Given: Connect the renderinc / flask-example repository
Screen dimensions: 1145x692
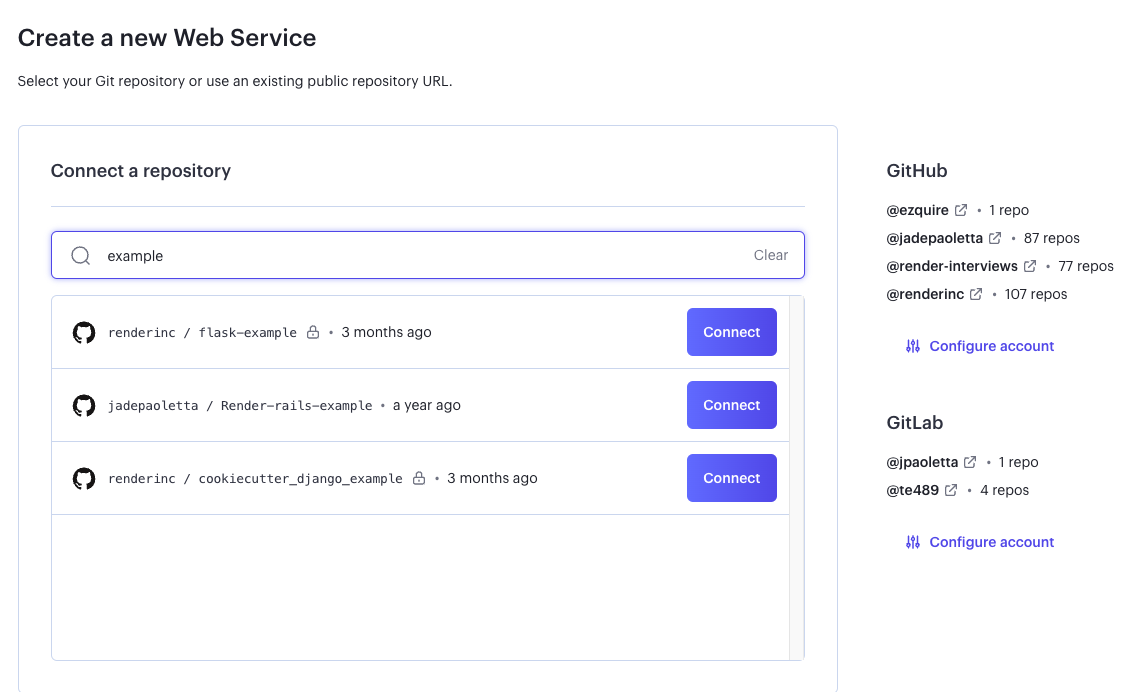Looking at the screenshot, I should [732, 332].
